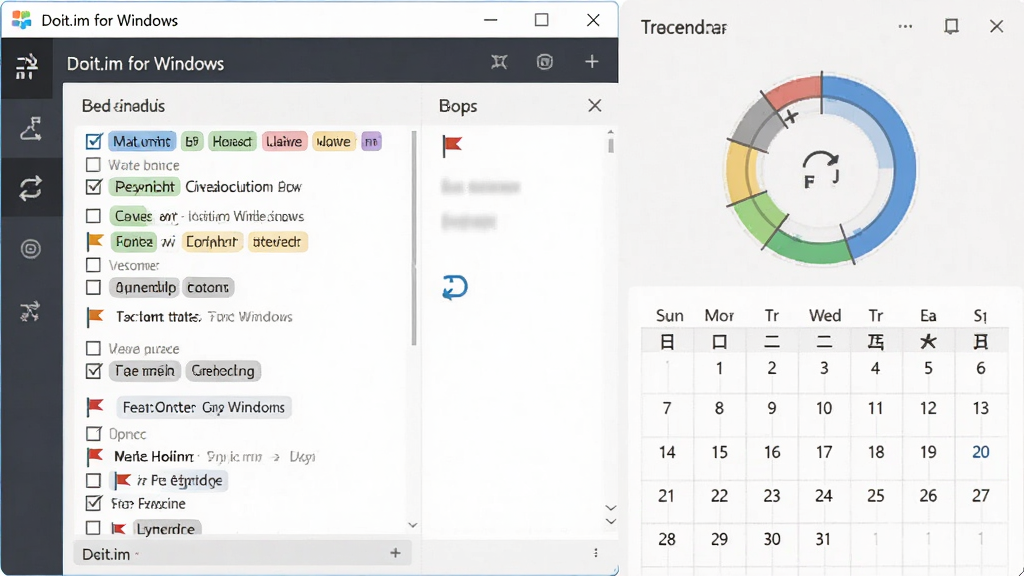Click the plus icon in dark header
The width and height of the screenshot is (1024, 576).
592,61
